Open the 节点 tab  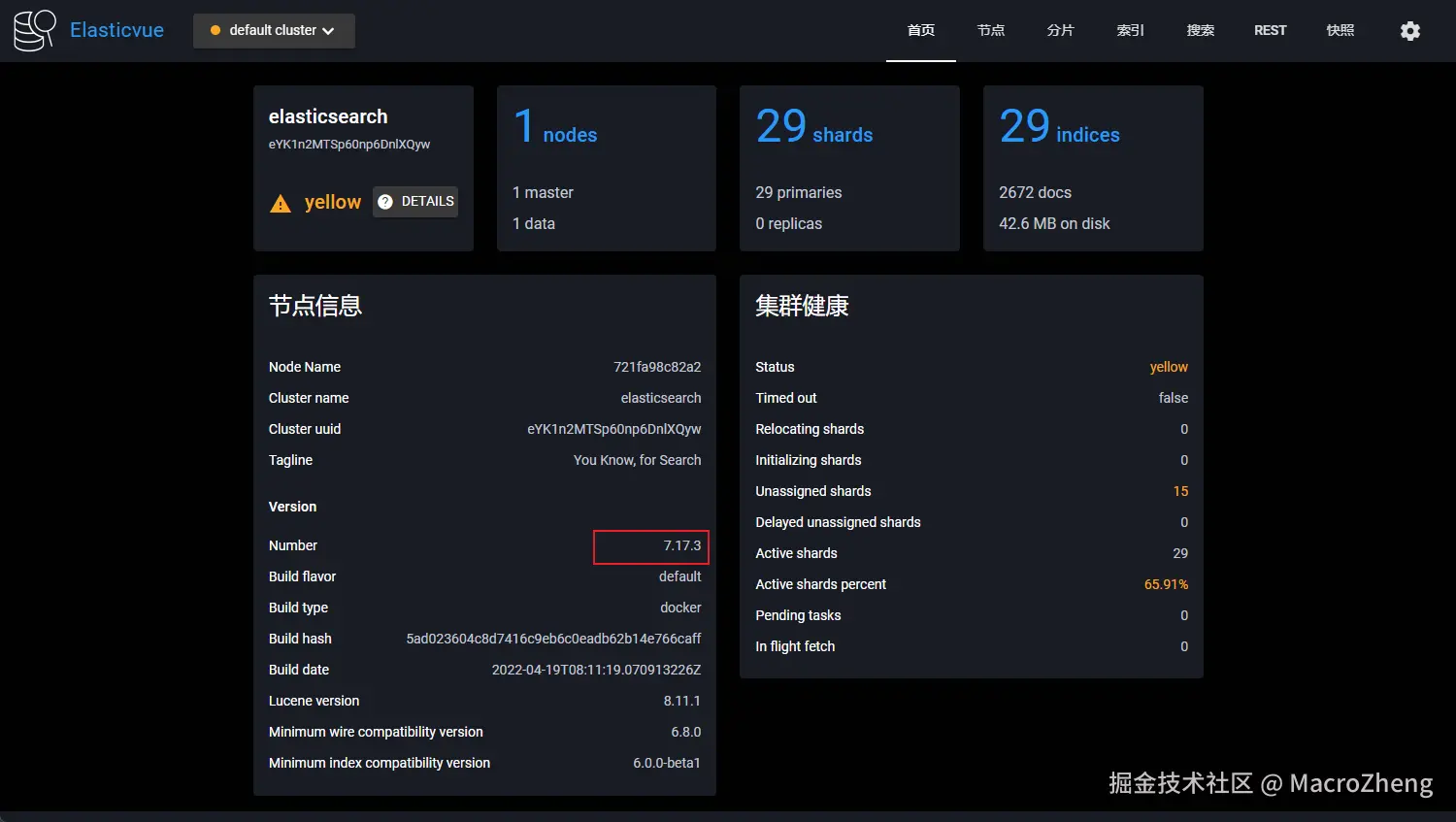[991, 31]
